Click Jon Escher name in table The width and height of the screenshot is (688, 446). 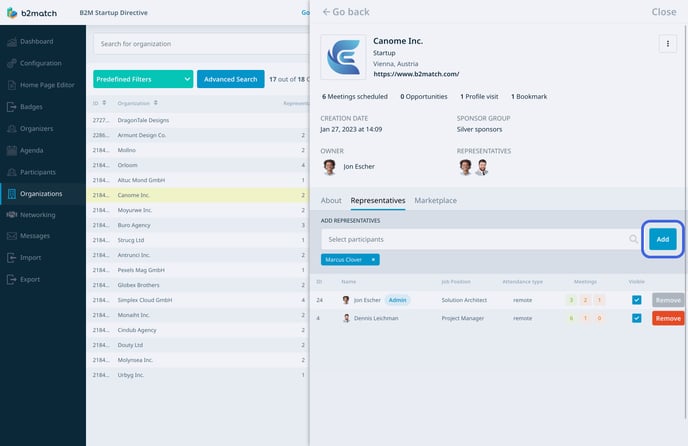click(367, 300)
